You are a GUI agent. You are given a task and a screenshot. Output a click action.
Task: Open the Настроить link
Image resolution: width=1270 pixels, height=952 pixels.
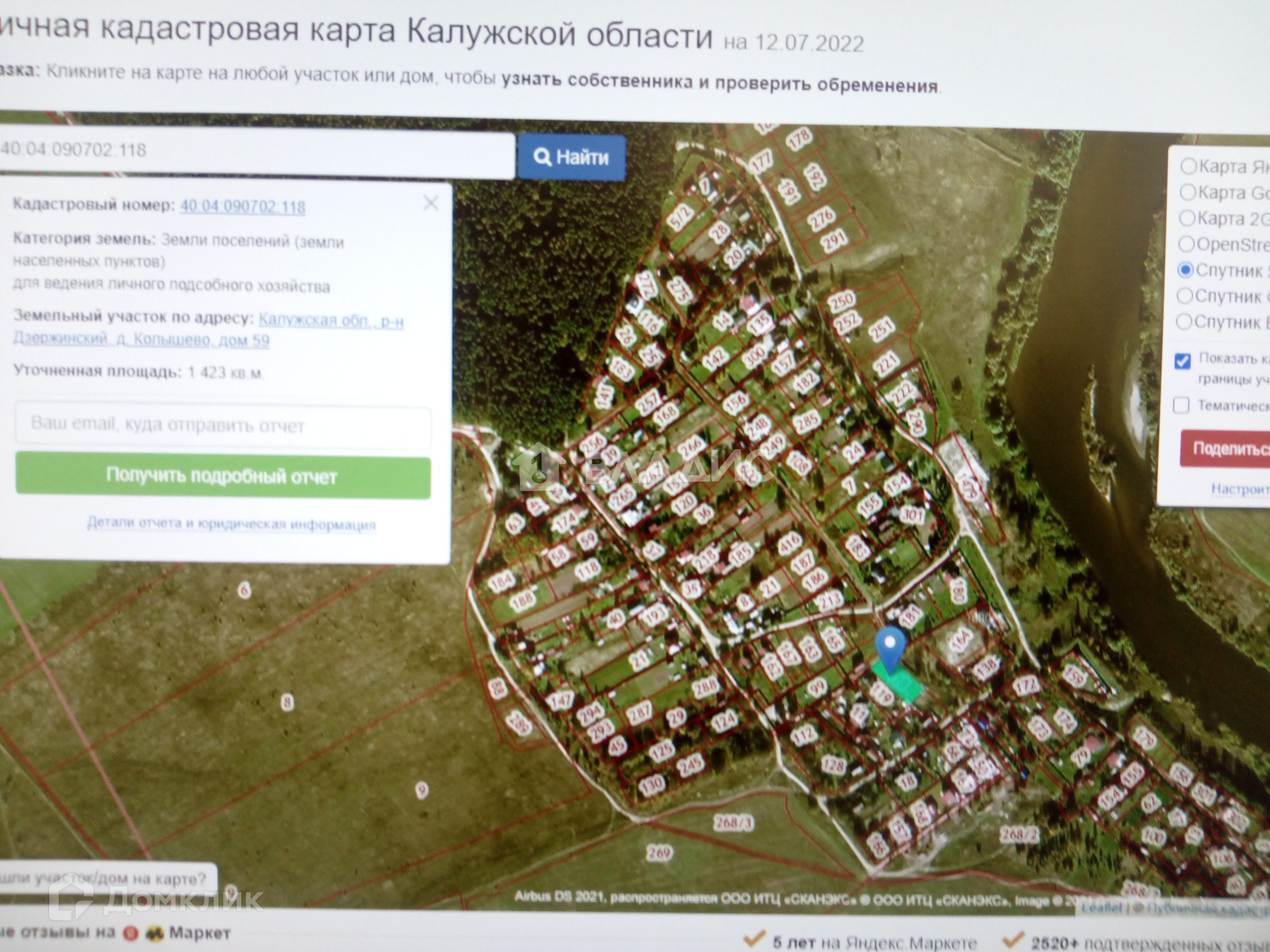pyautogui.click(x=1240, y=489)
